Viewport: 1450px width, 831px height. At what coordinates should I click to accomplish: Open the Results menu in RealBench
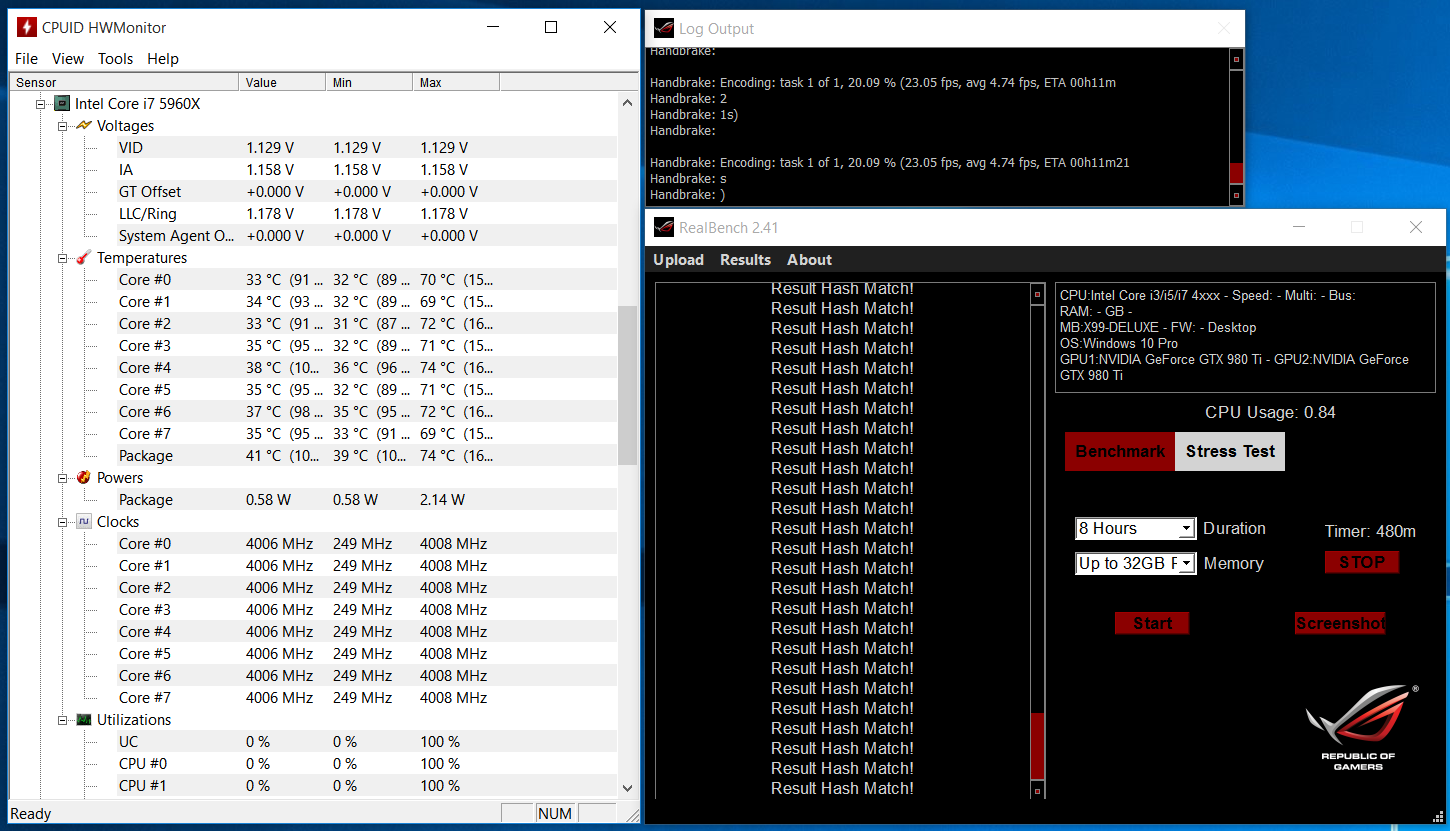click(745, 260)
